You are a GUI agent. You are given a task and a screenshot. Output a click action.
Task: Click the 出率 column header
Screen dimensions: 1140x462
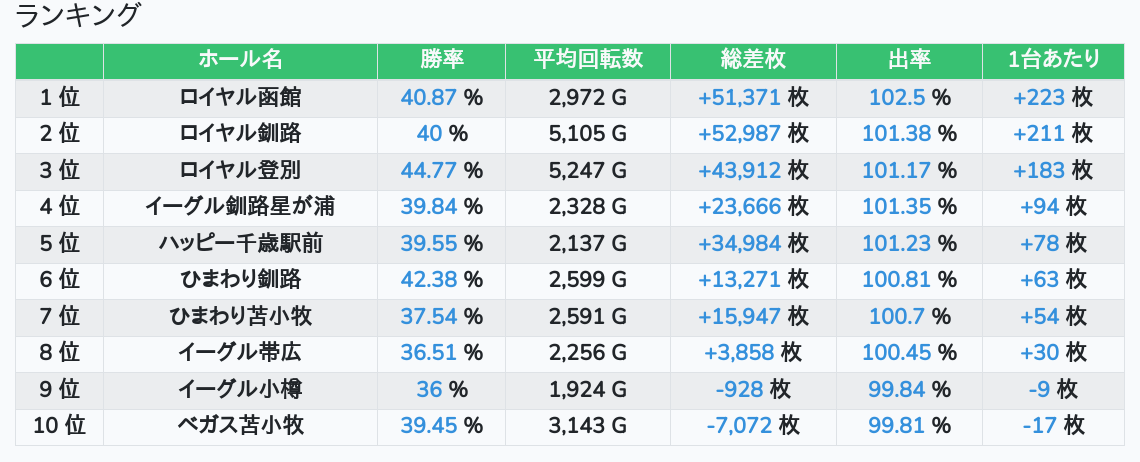909,60
